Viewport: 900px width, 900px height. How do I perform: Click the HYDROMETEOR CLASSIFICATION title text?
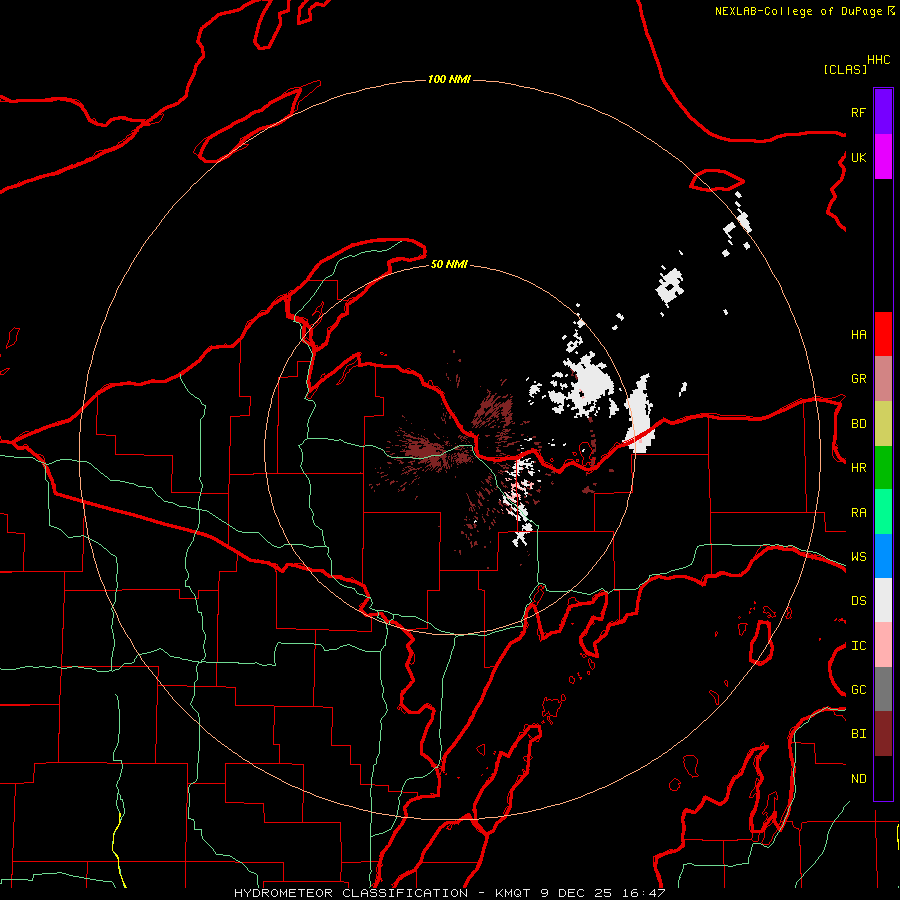tap(351, 893)
